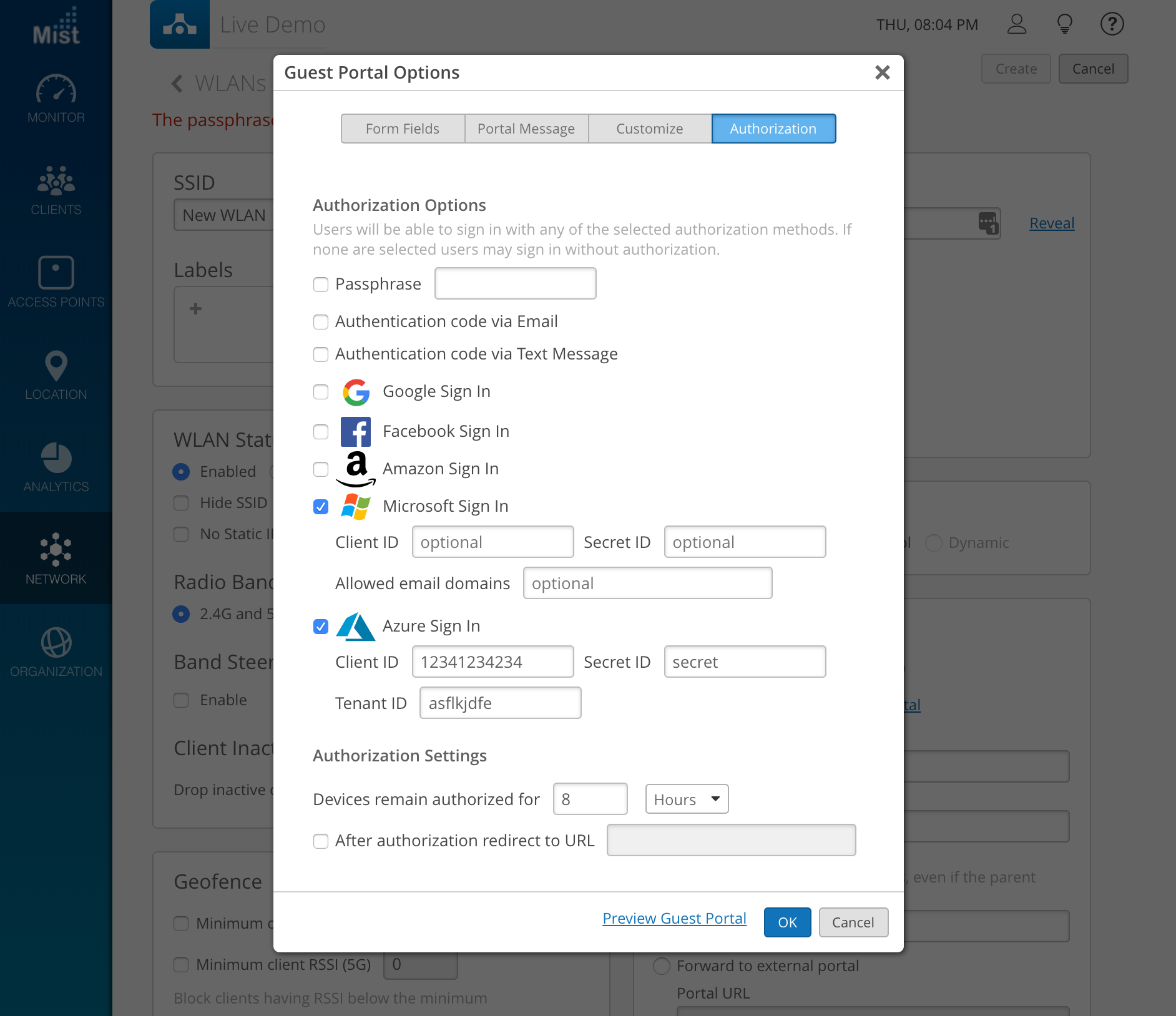Click the Azure Tenant ID field
The image size is (1176, 1016).
coord(500,703)
